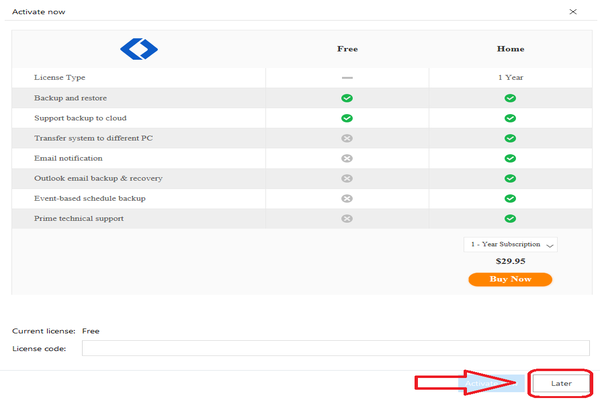Click green checkmark for Home Email notification
The image size is (600, 400).
pos(510,158)
